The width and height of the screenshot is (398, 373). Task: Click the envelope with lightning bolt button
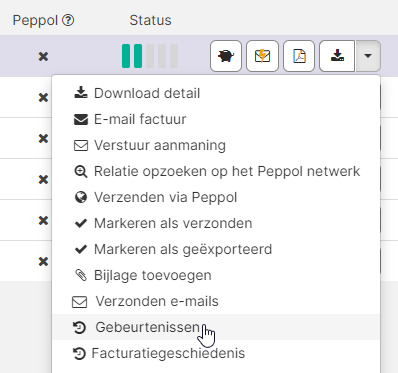click(x=262, y=56)
